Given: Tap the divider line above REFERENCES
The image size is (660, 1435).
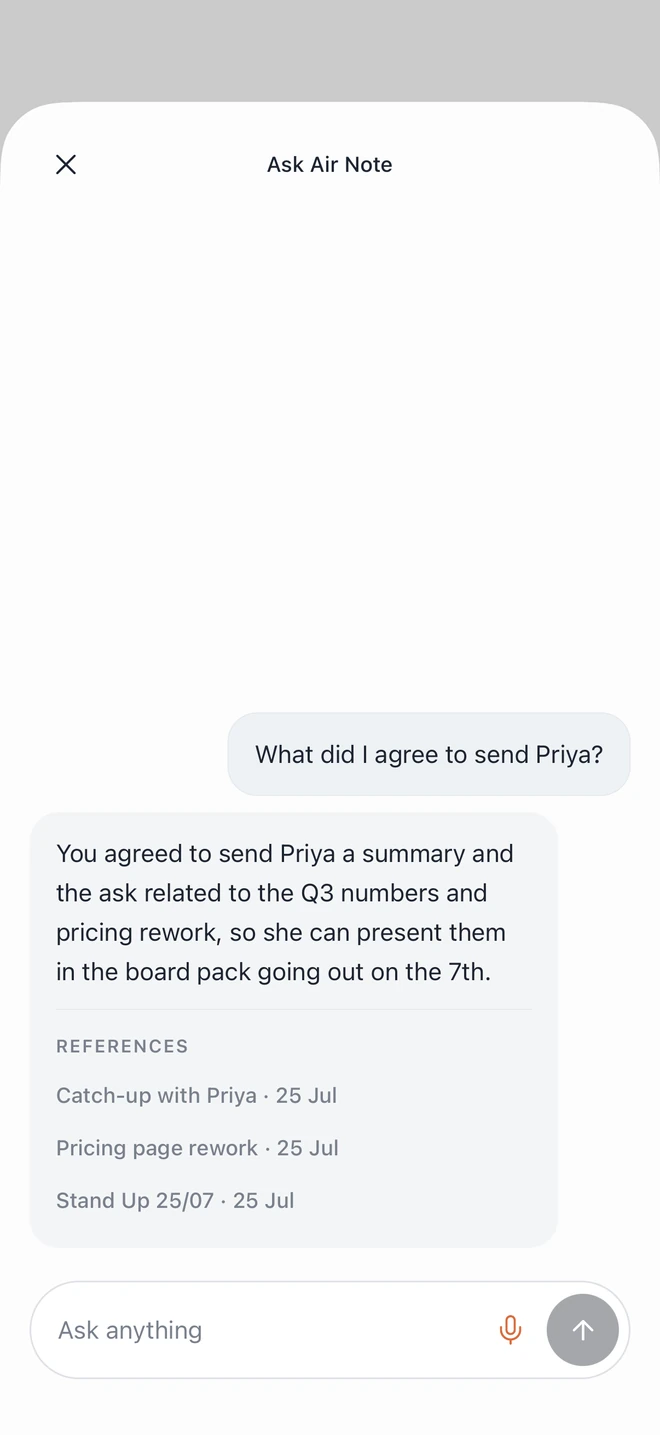Looking at the screenshot, I should 293,1009.
